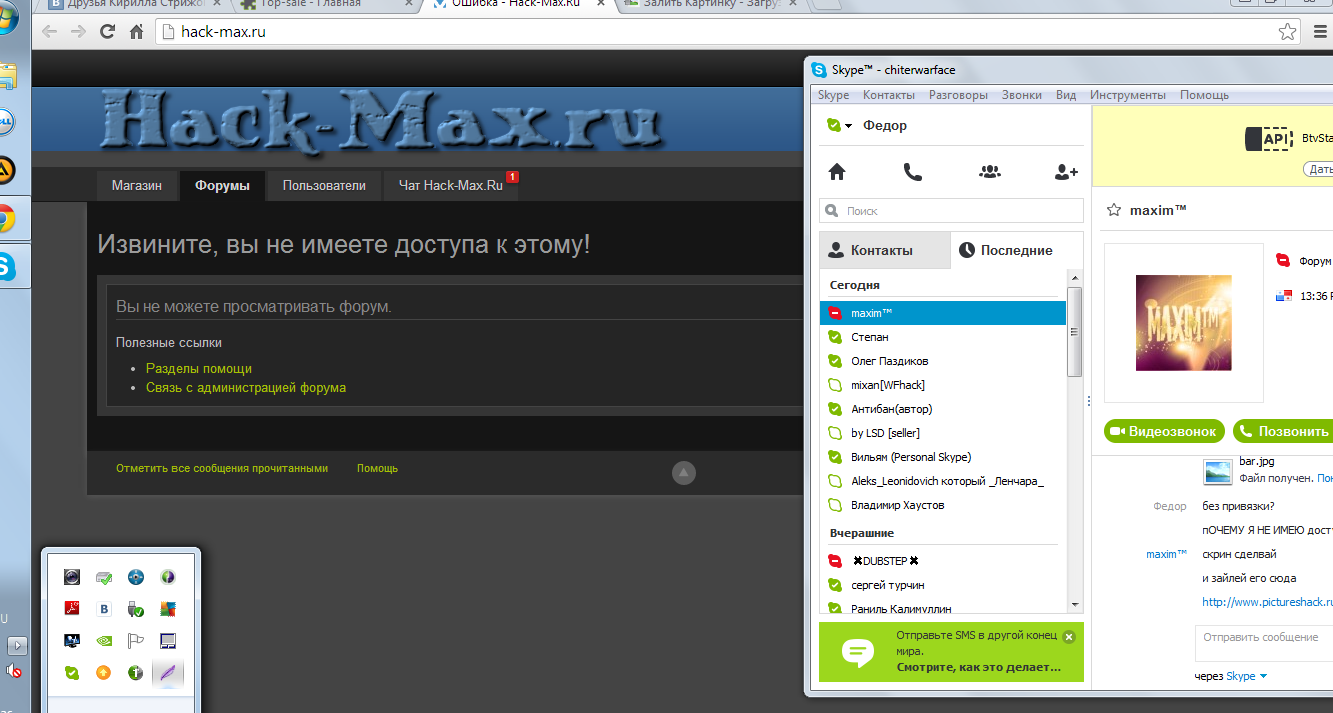Click the create group icon in Skype
The image size is (1333, 713).
click(990, 172)
